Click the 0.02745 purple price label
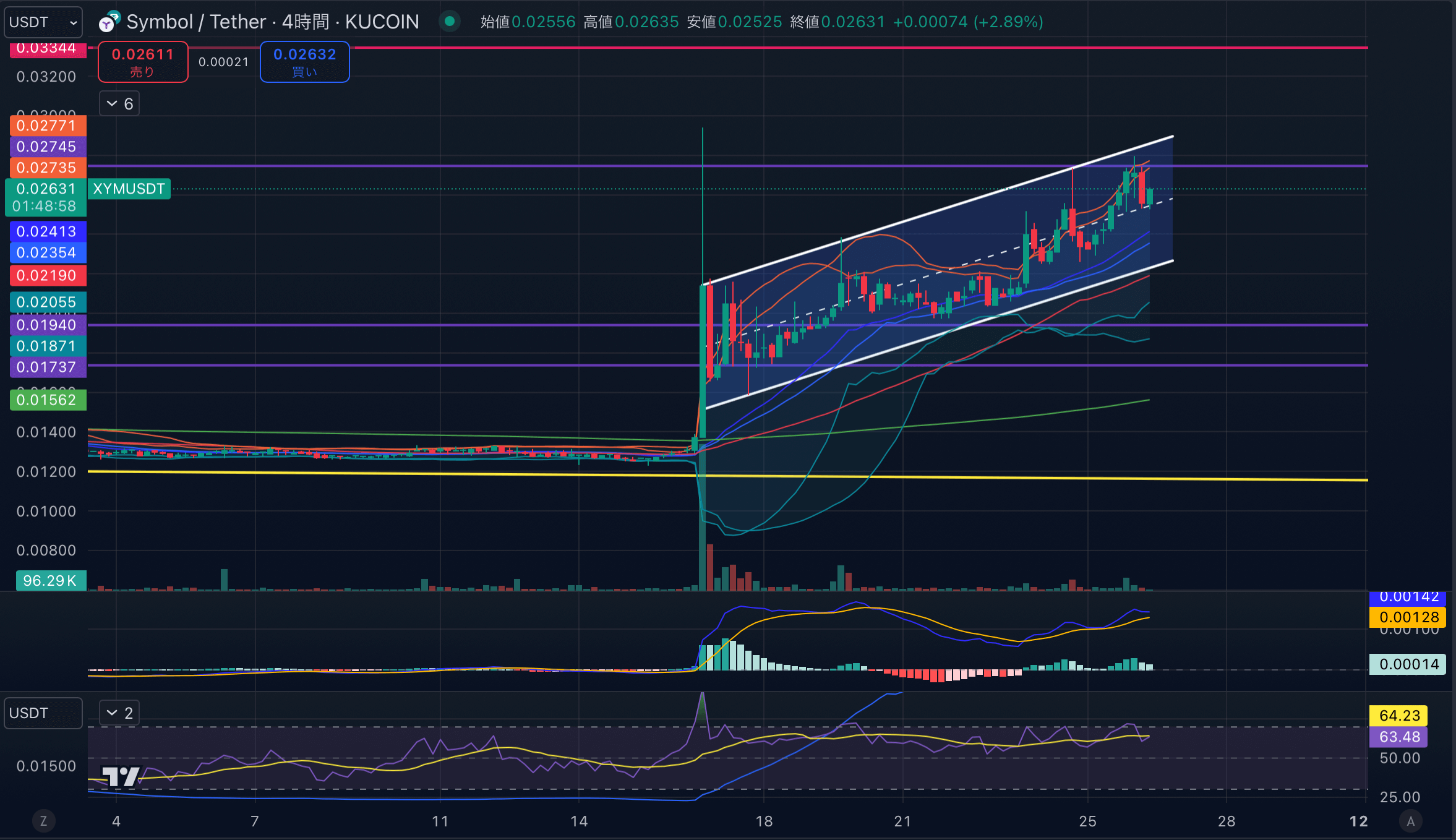The image size is (1456, 840). [48, 147]
